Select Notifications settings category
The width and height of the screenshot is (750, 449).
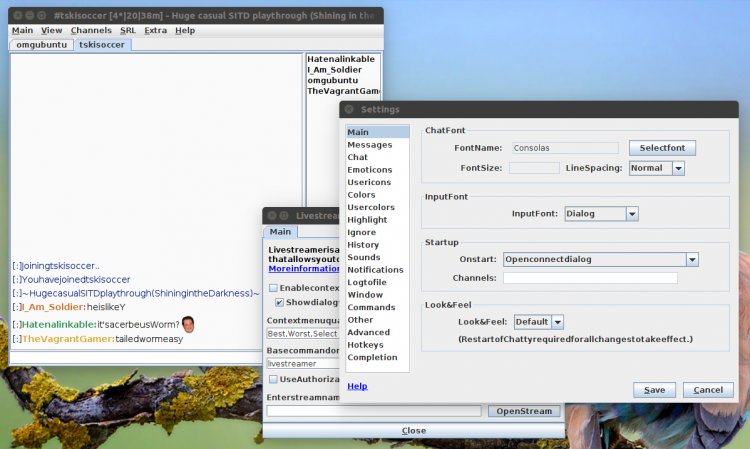(377, 270)
